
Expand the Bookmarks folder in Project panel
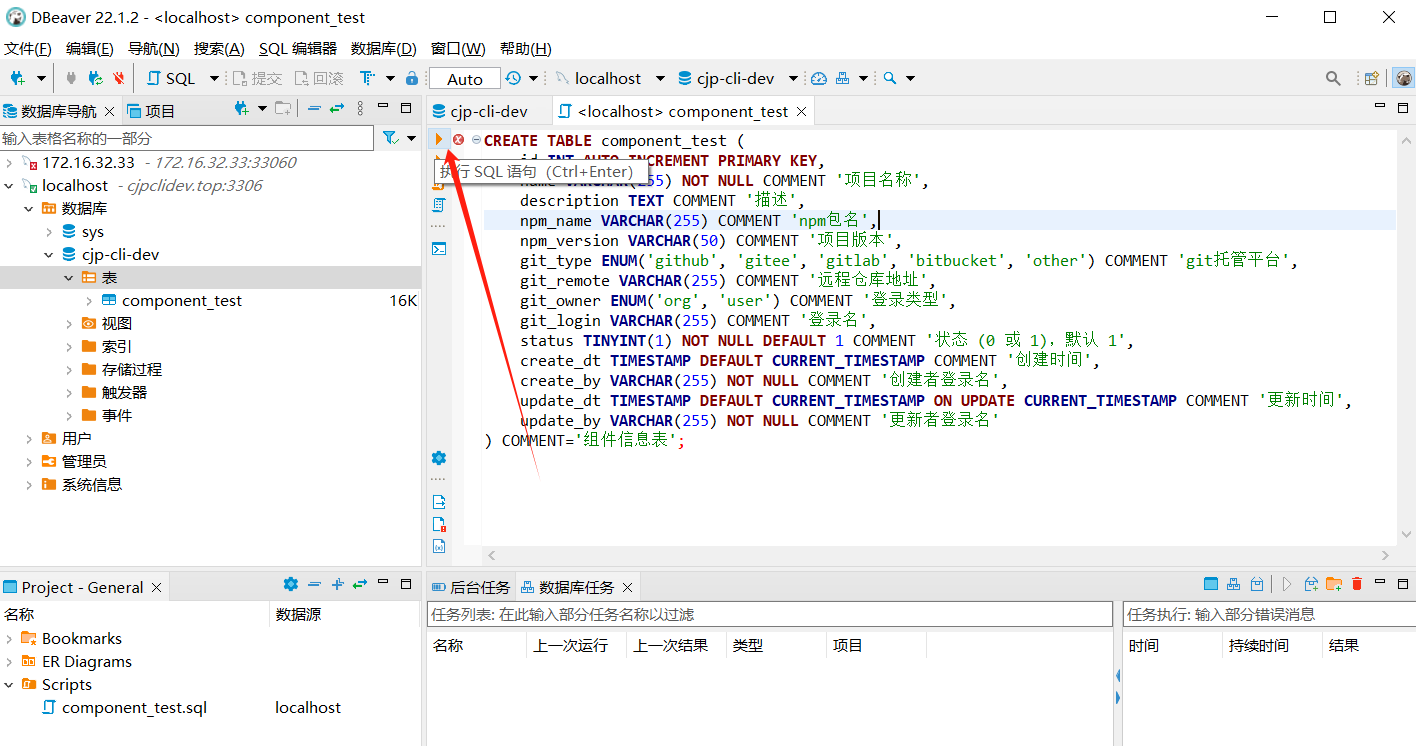[9, 639]
